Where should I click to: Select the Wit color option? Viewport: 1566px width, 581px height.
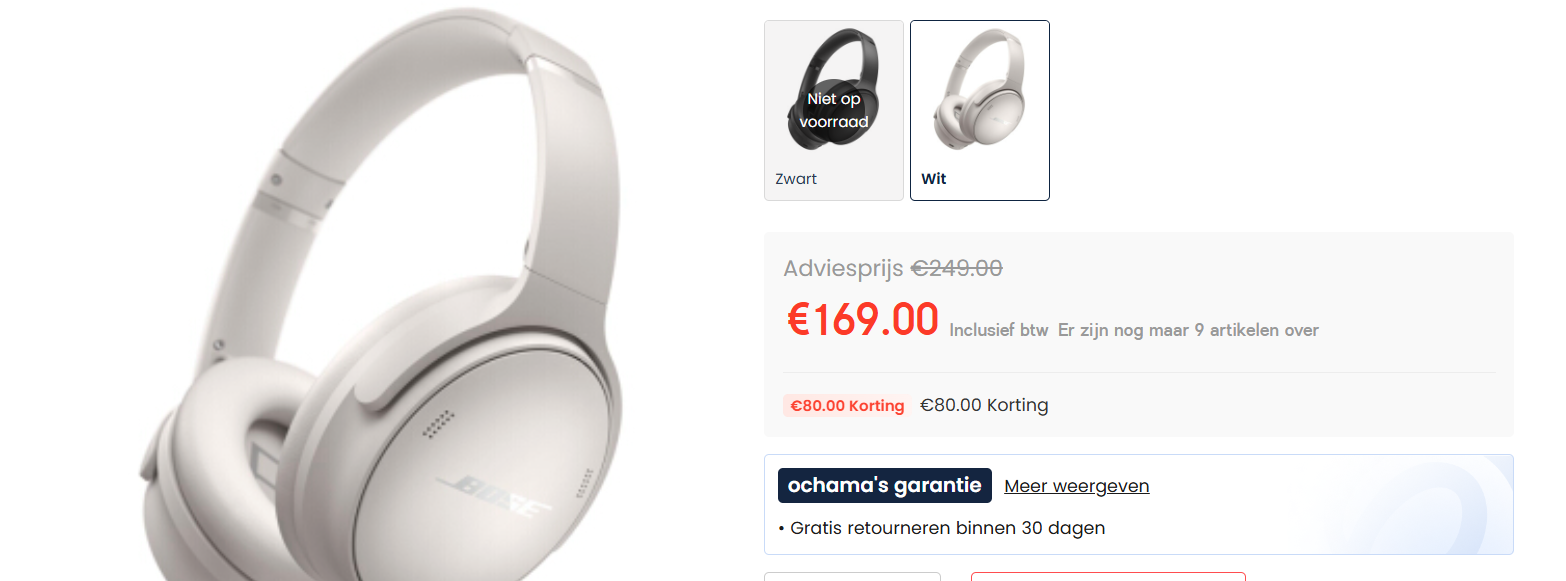pyautogui.click(x=980, y=110)
